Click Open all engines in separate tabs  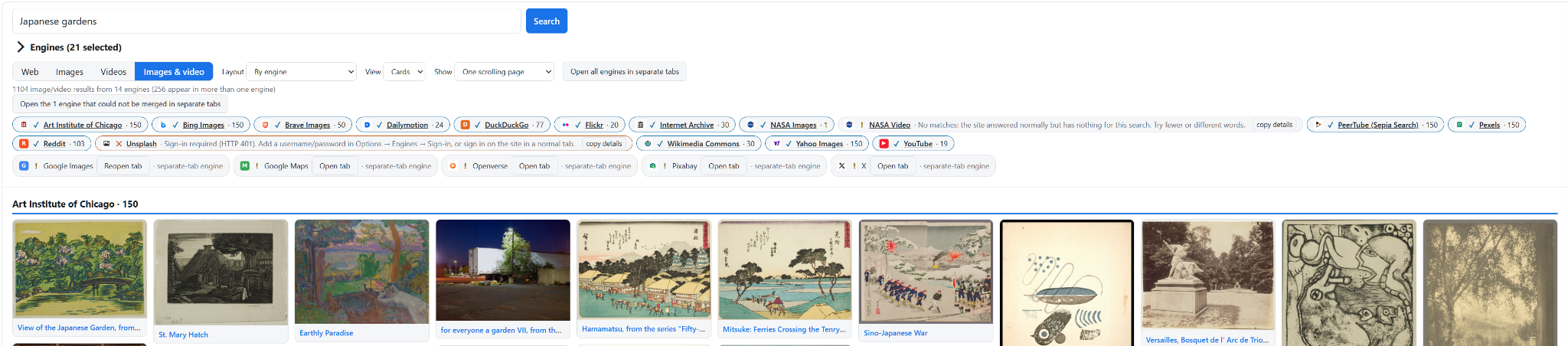[x=625, y=71]
